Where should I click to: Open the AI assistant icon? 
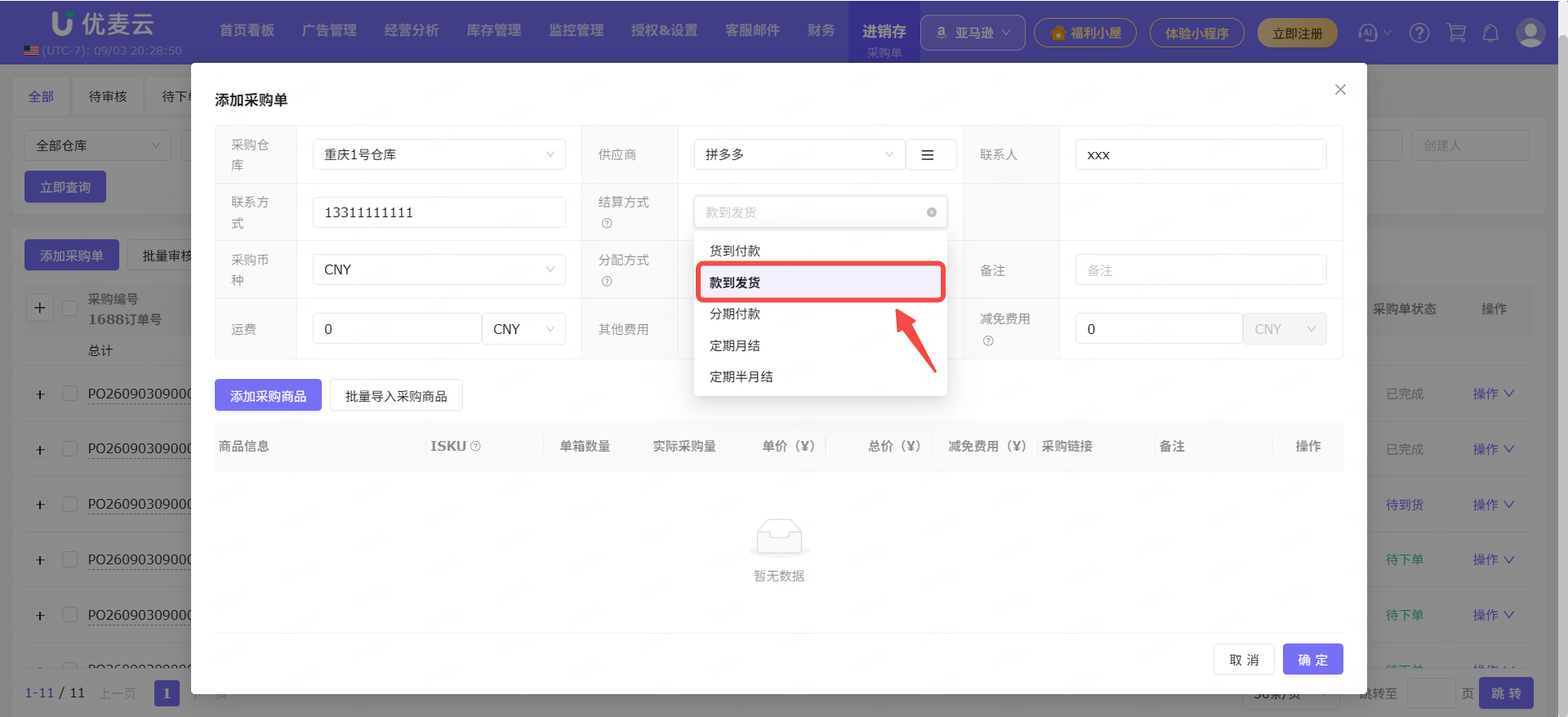[1367, 33]
